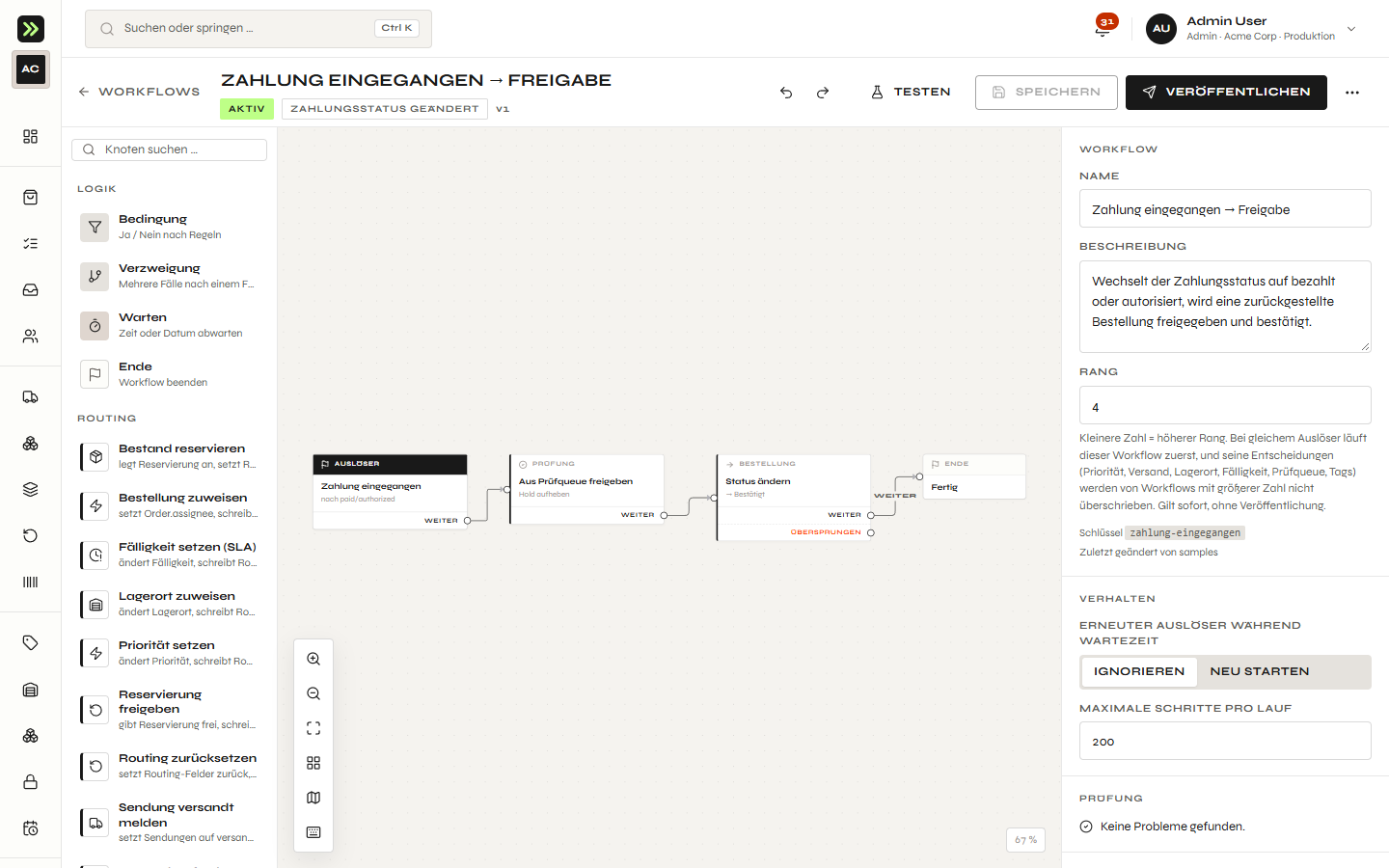Screen dimensions: 1389x868
Task: Save the workflow with Speichern
Action: coord(1047,93)
